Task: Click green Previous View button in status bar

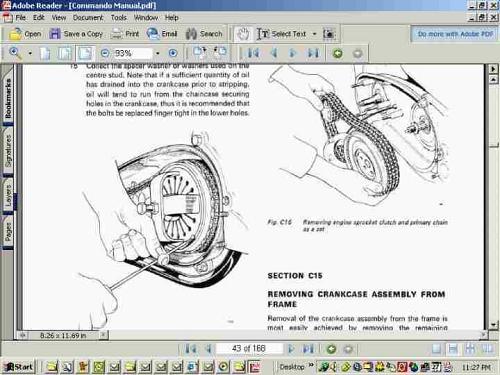Action: click(331, 349)
